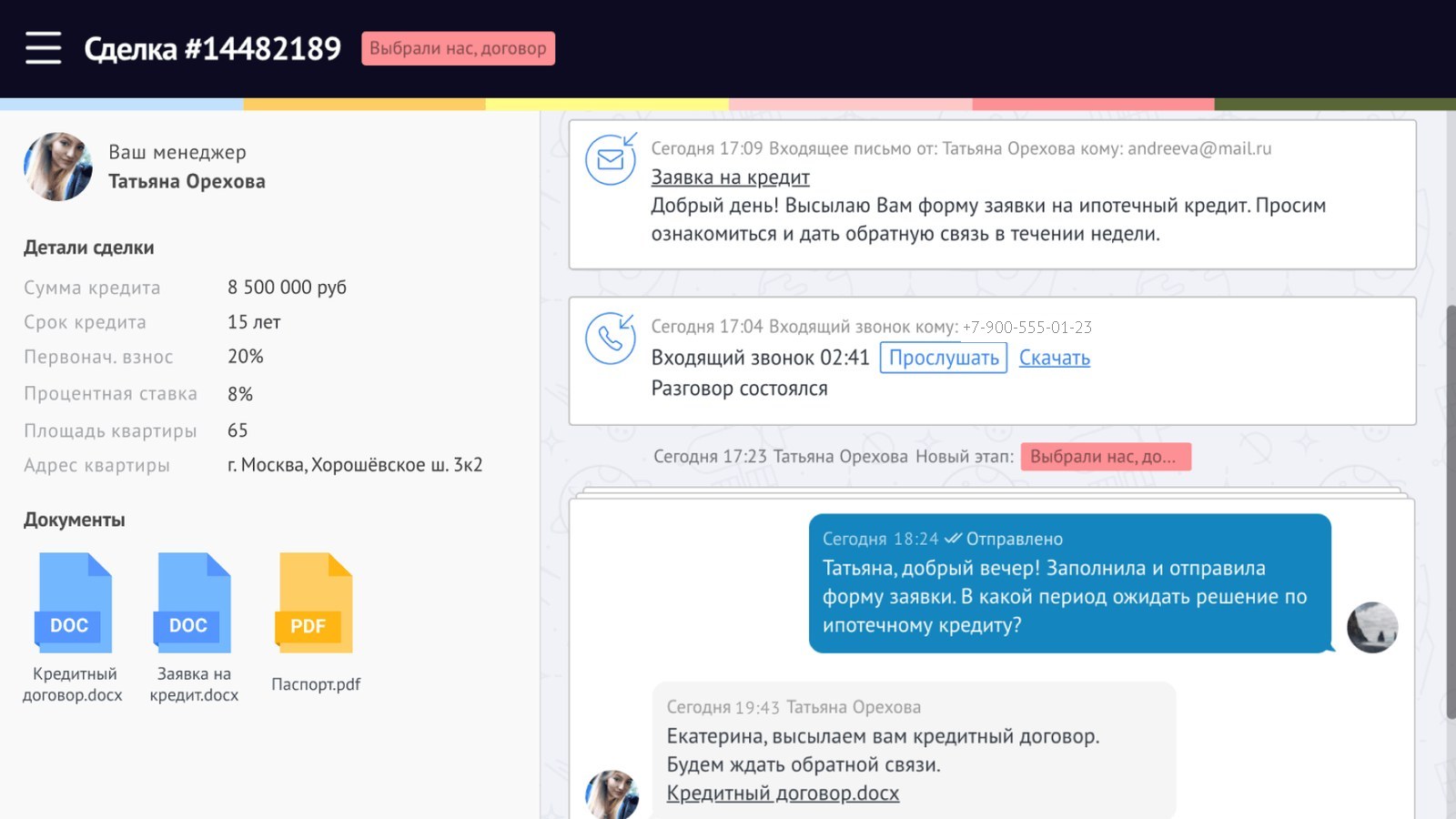The image size is (1456, 819).
Task: Click manager Татьяна Орехова's avatar photo
Action: coord(58,167)
